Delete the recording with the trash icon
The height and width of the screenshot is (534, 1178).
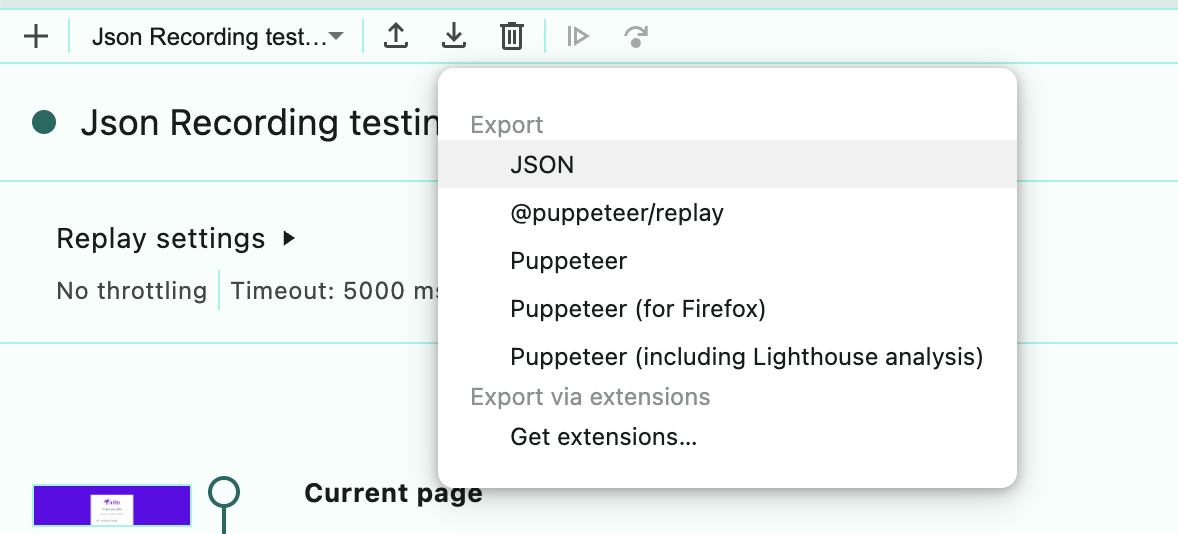(x=511, y=37)
